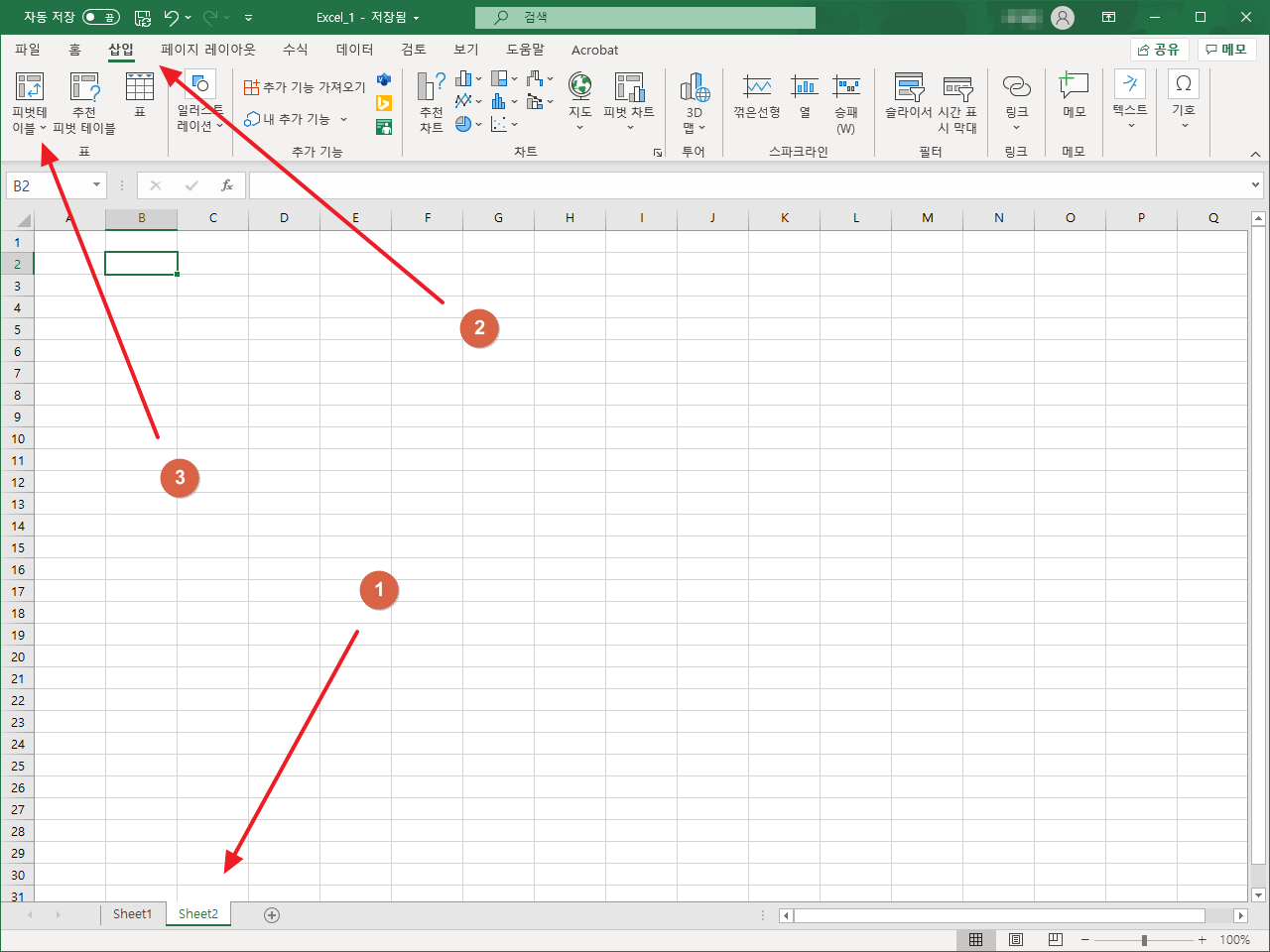Viewport: 1270px width, 952px height.
Task: Click the Comments (메모) button top right
Action: pyautogui.click(x=1226, y=50)
